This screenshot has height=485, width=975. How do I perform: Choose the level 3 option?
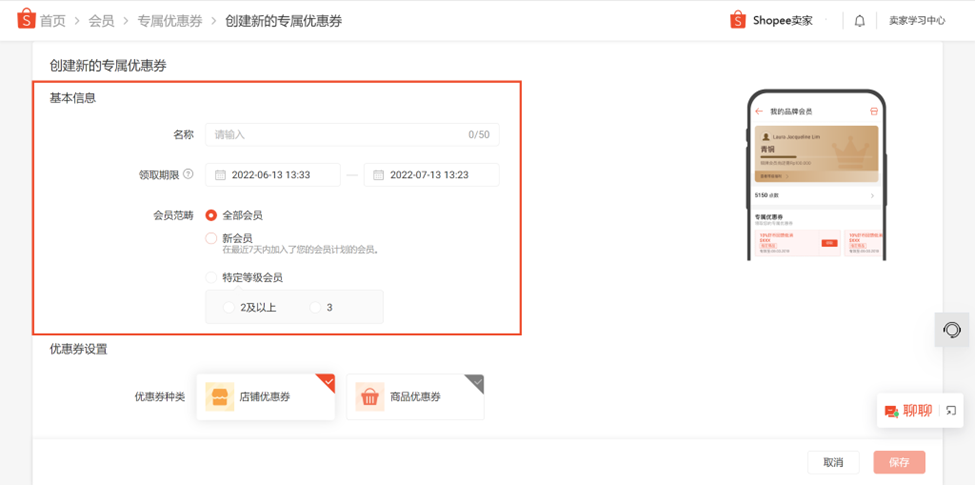tap(315, 307)
